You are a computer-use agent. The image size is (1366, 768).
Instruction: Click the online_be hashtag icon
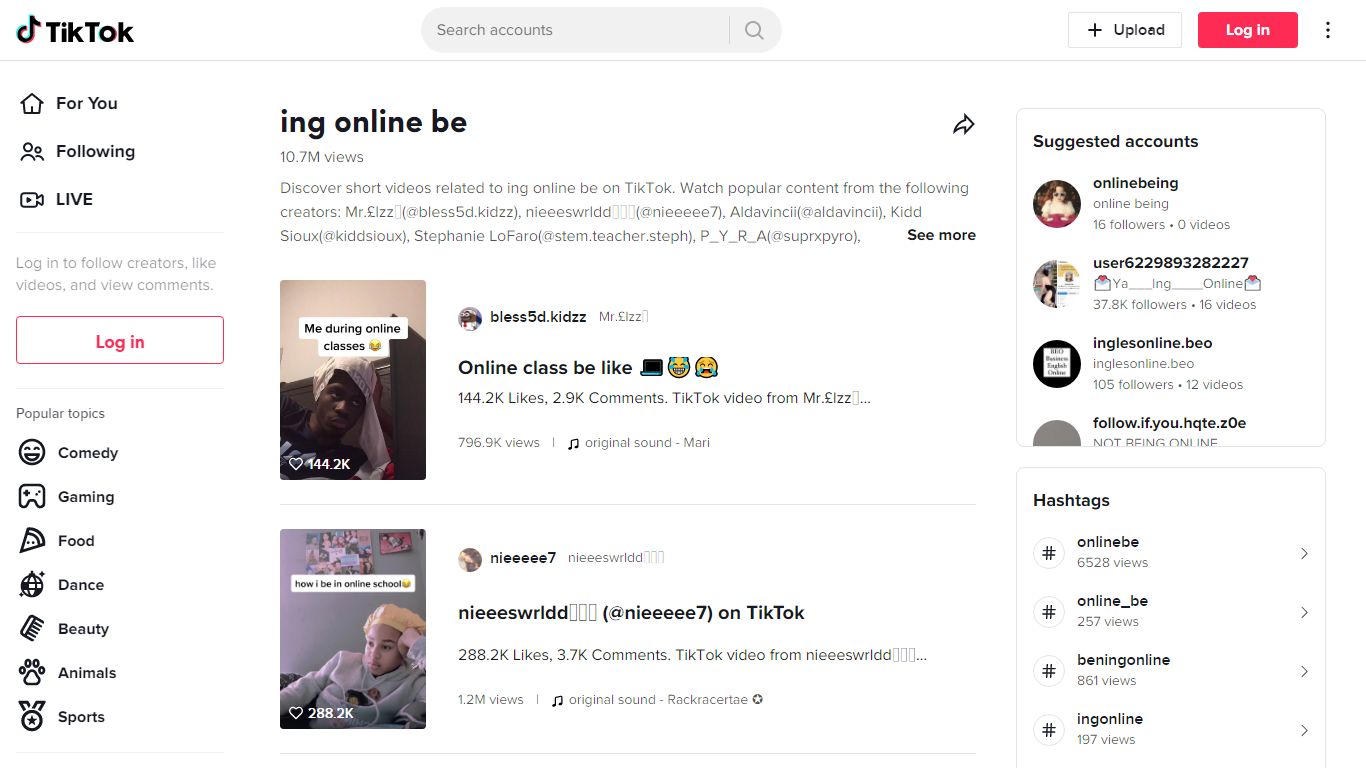[1049, 611]
